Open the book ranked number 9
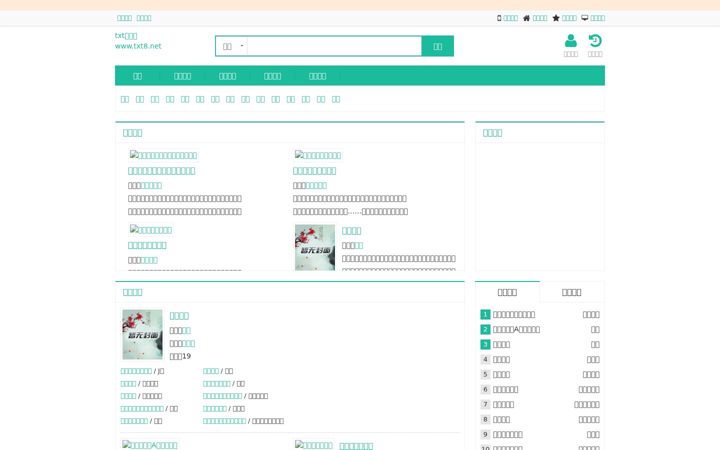720x450 pixels. pos(508,435)
